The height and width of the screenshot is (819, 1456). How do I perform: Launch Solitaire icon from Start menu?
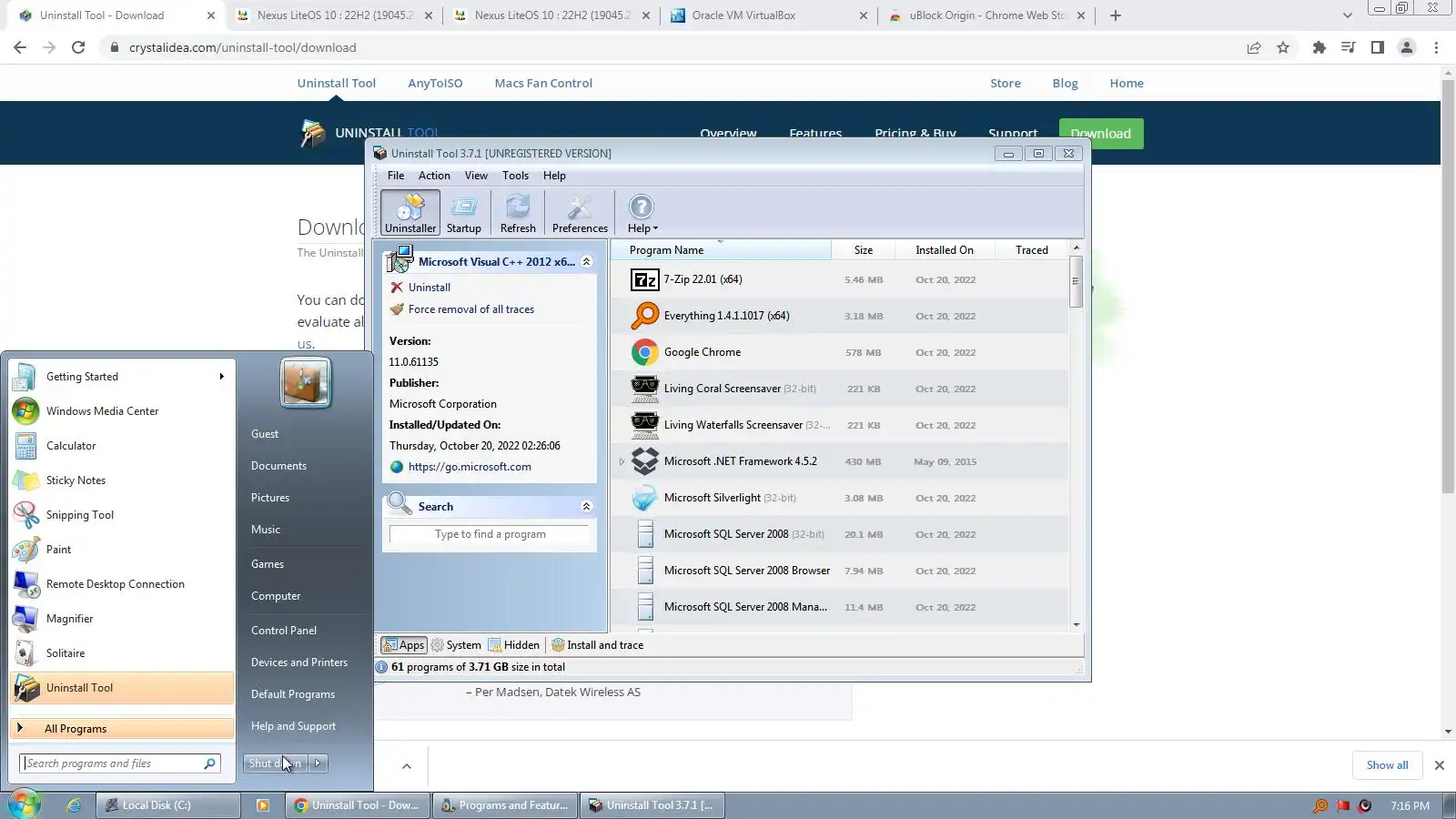pyautogui.click(x=25, y=653)
